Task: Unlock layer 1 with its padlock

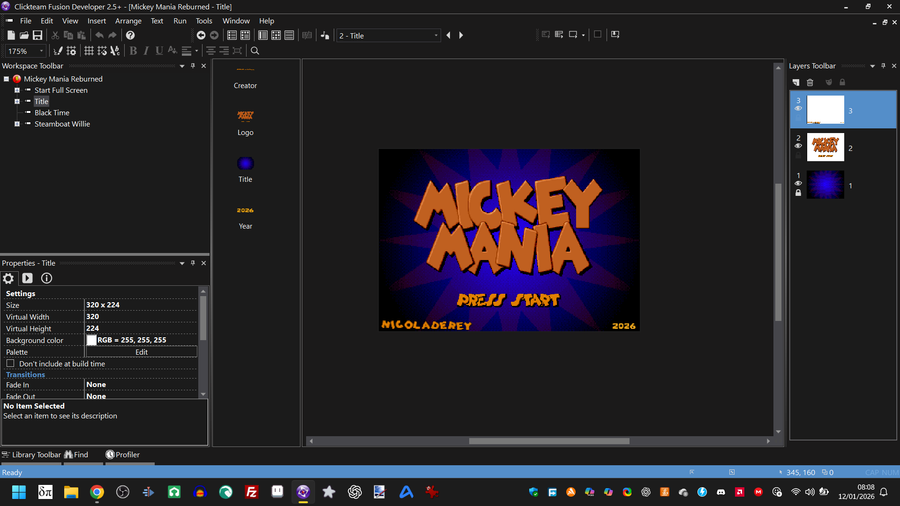Action: click(x=798, y=193)
